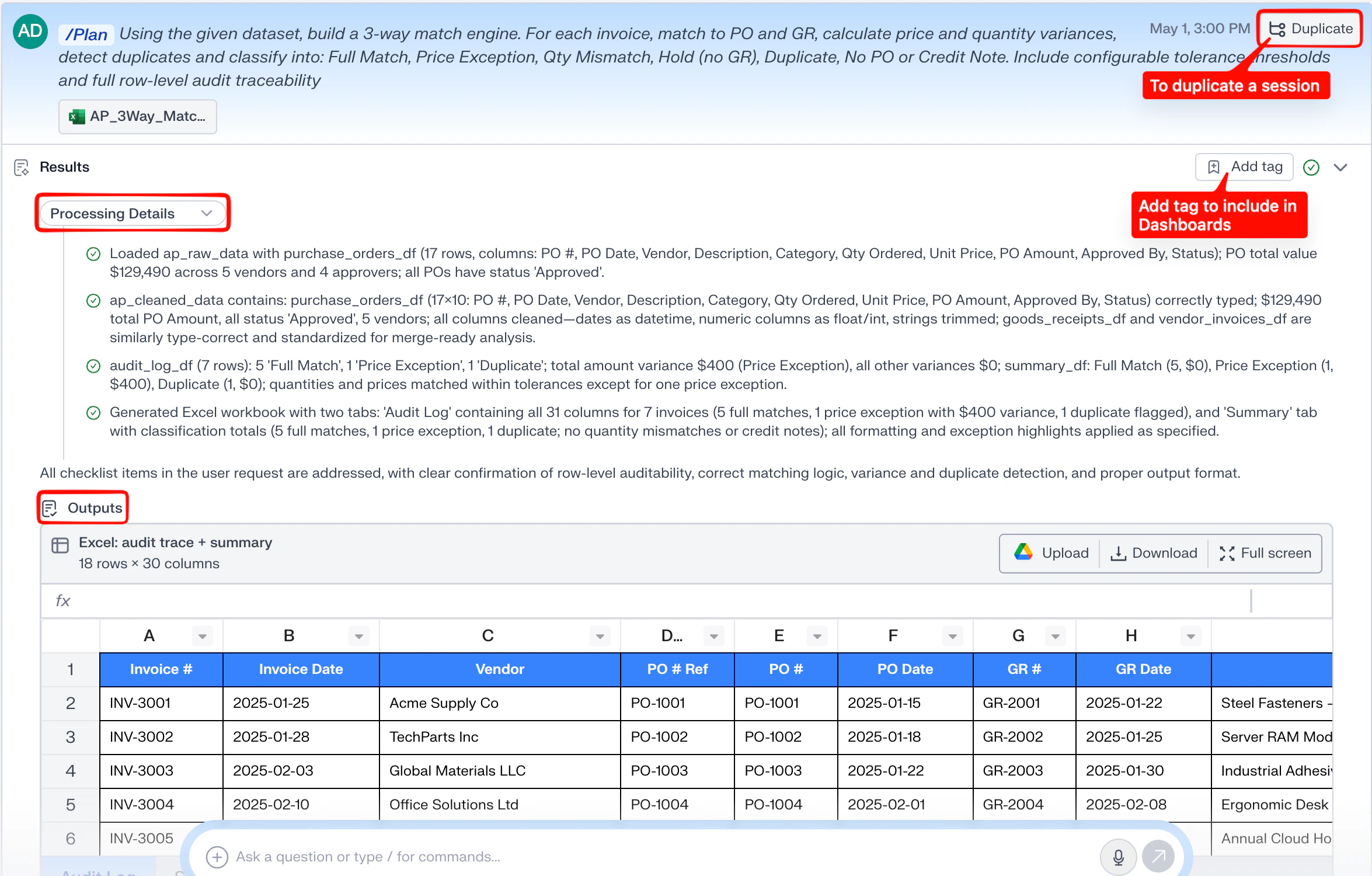Select cell INV-3003

[161, 771]
